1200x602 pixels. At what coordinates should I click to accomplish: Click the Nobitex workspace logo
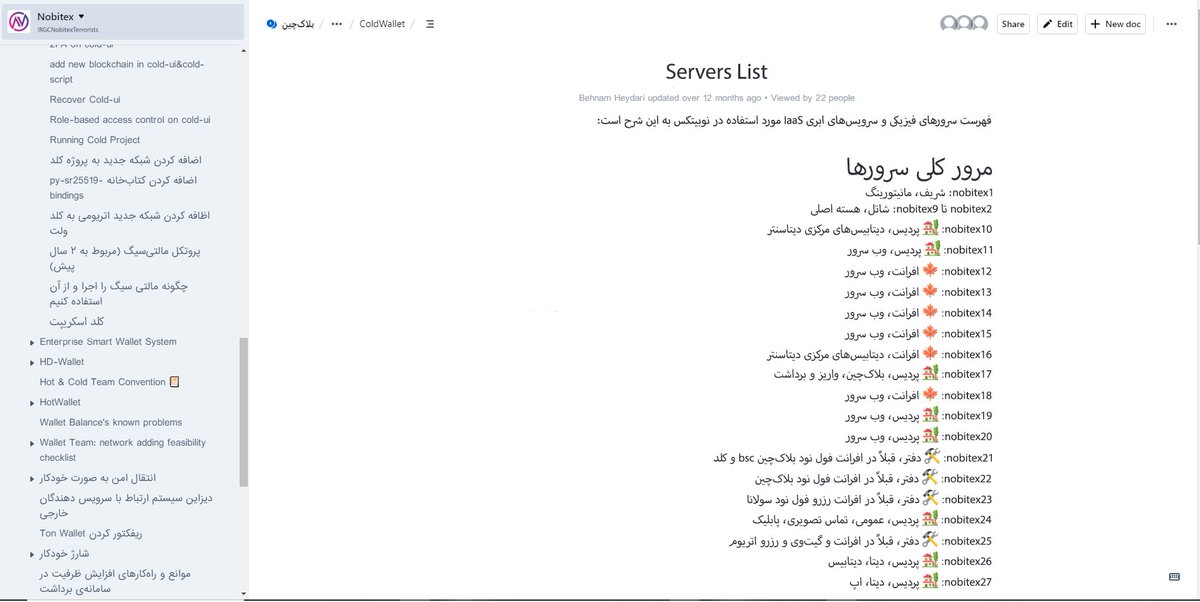click(19, 22)
